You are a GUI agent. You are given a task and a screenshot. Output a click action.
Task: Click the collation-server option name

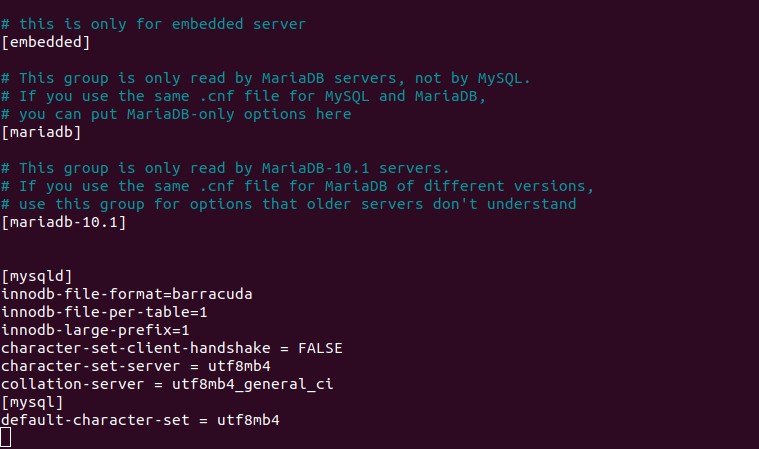pyautogui.click(x=73, y=384)
